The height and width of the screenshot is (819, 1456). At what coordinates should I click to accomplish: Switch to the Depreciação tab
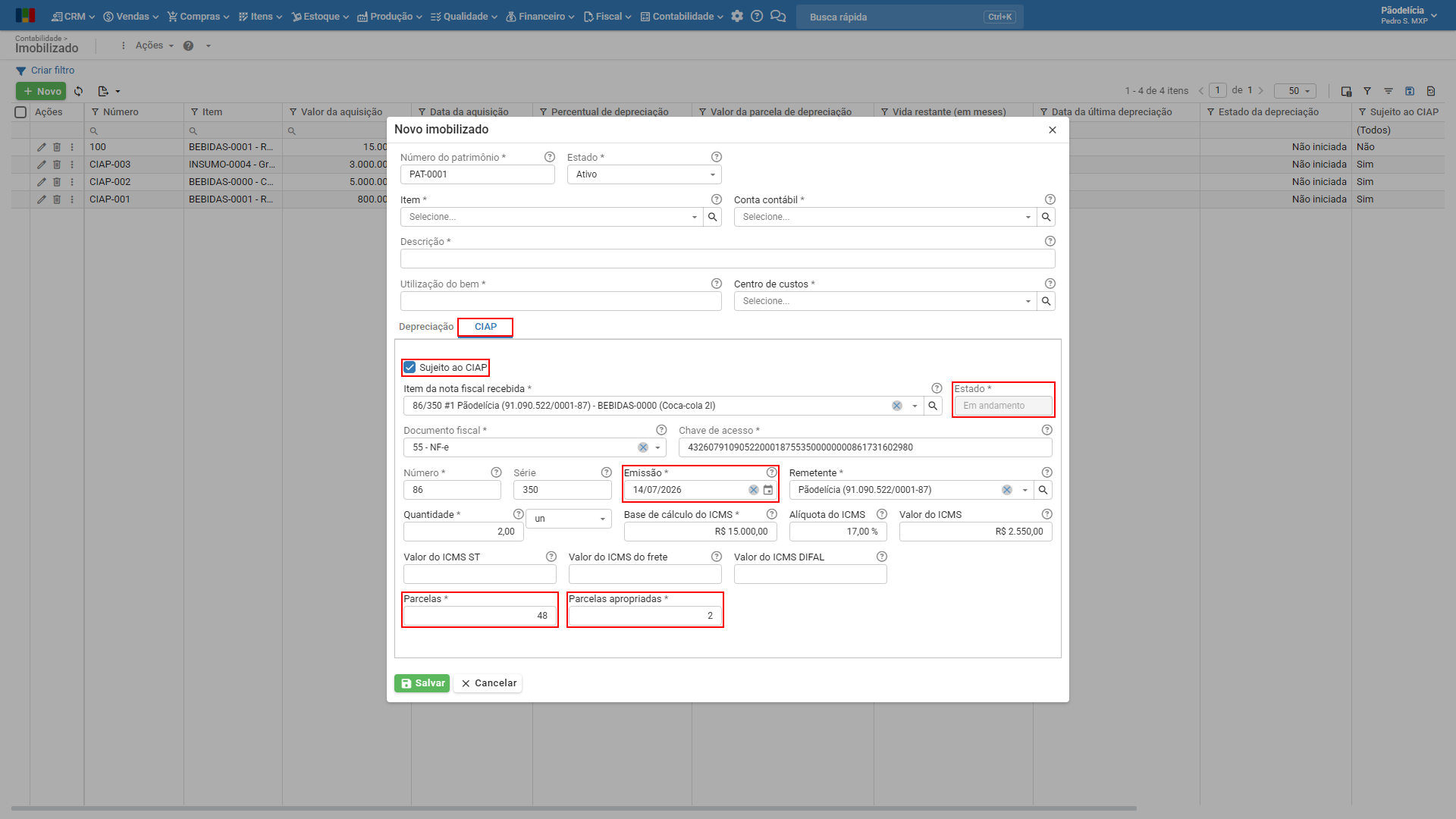(x=426, y=327)
